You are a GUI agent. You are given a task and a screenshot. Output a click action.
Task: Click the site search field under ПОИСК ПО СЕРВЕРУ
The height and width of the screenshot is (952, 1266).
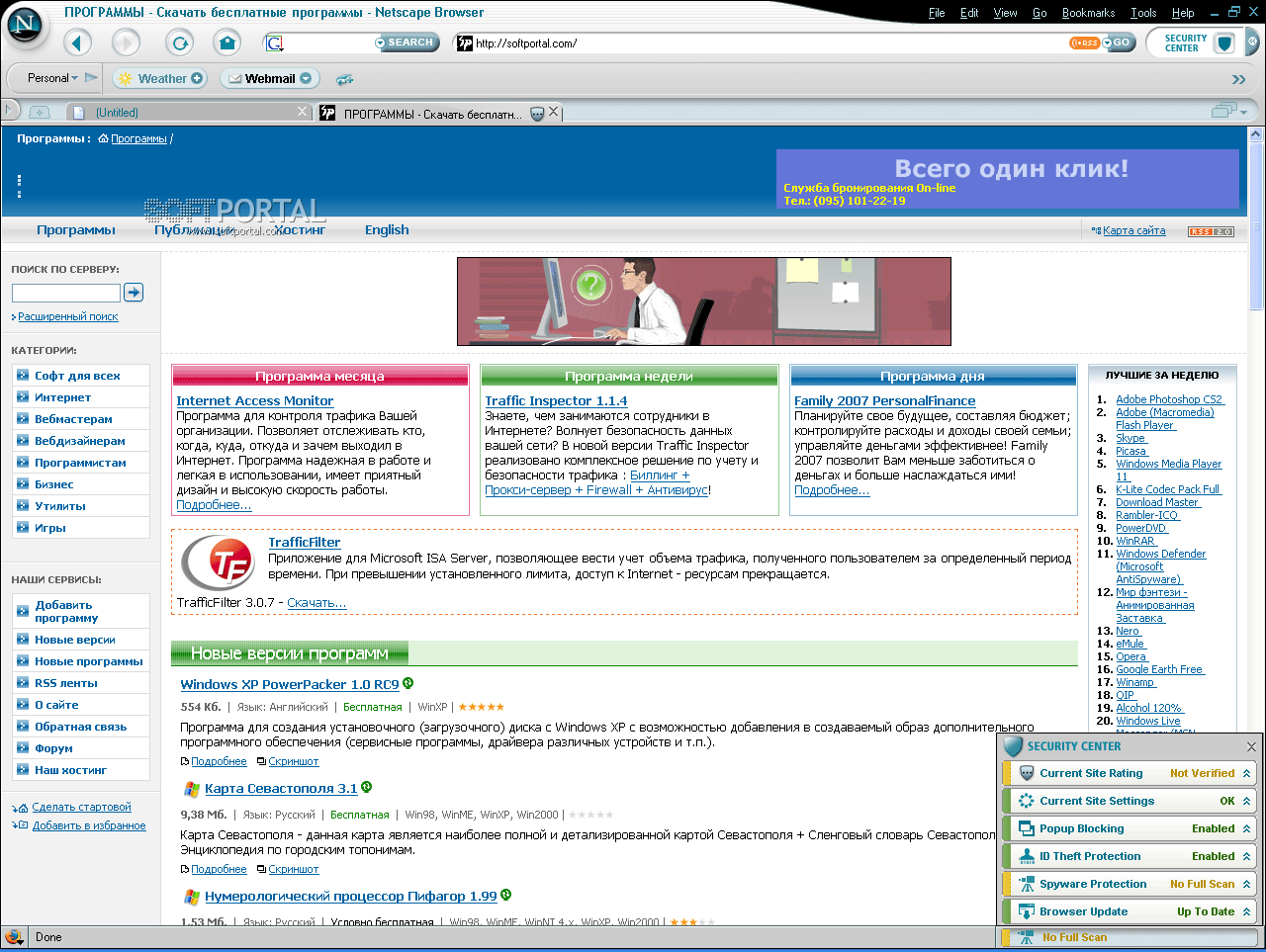coord(66,293)
